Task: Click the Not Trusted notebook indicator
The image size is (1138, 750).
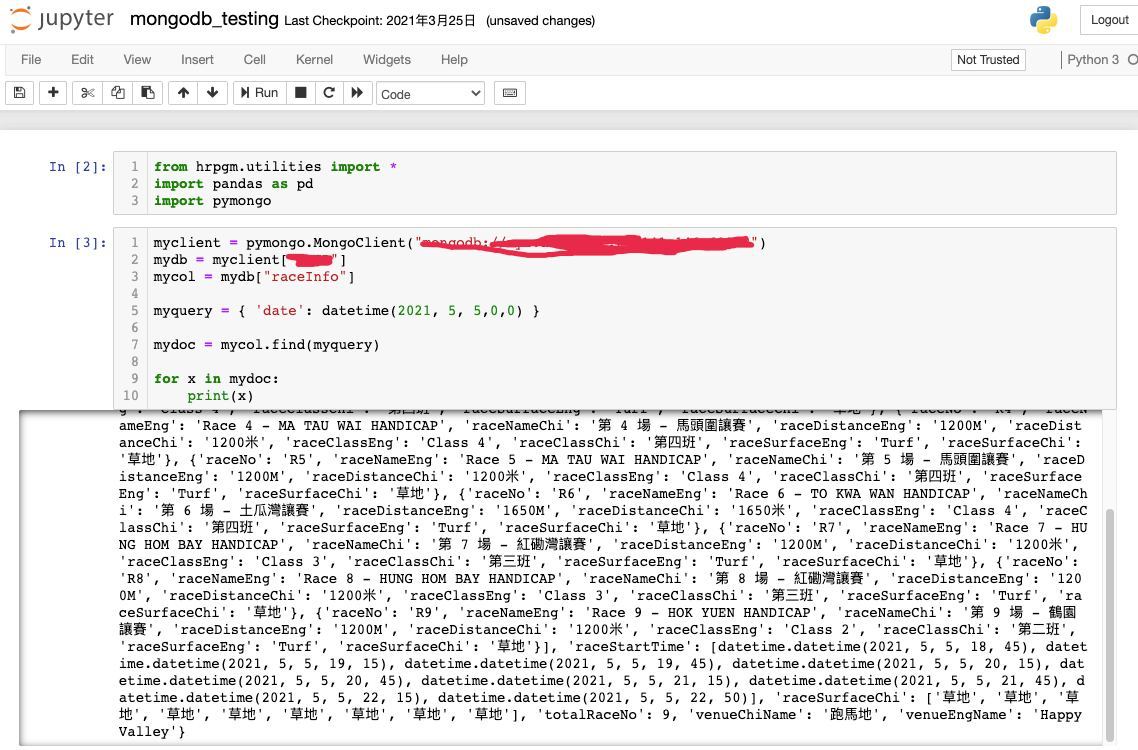Action: click(987, 60)
